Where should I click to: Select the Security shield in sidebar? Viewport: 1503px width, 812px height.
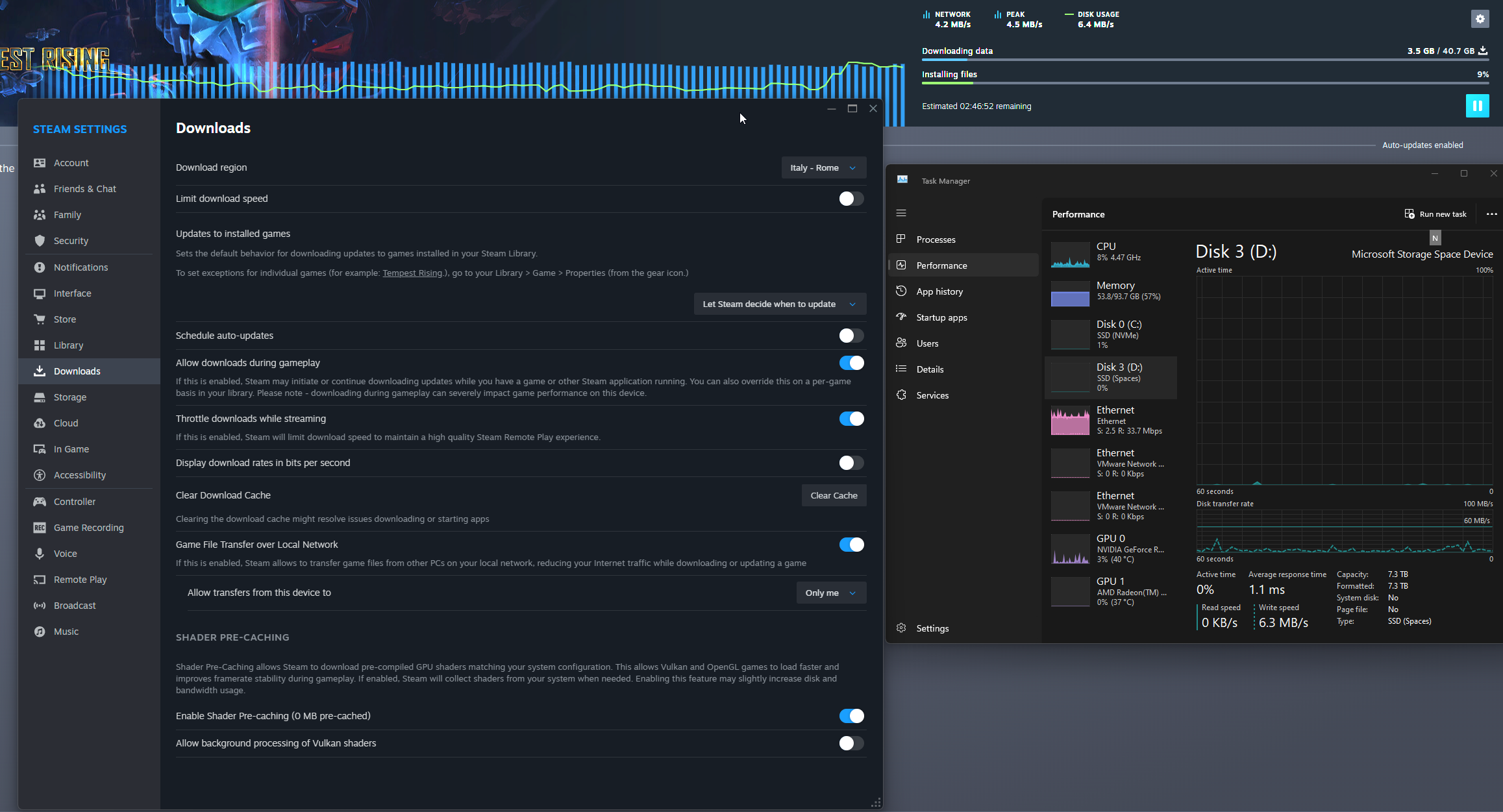point(40,241)
